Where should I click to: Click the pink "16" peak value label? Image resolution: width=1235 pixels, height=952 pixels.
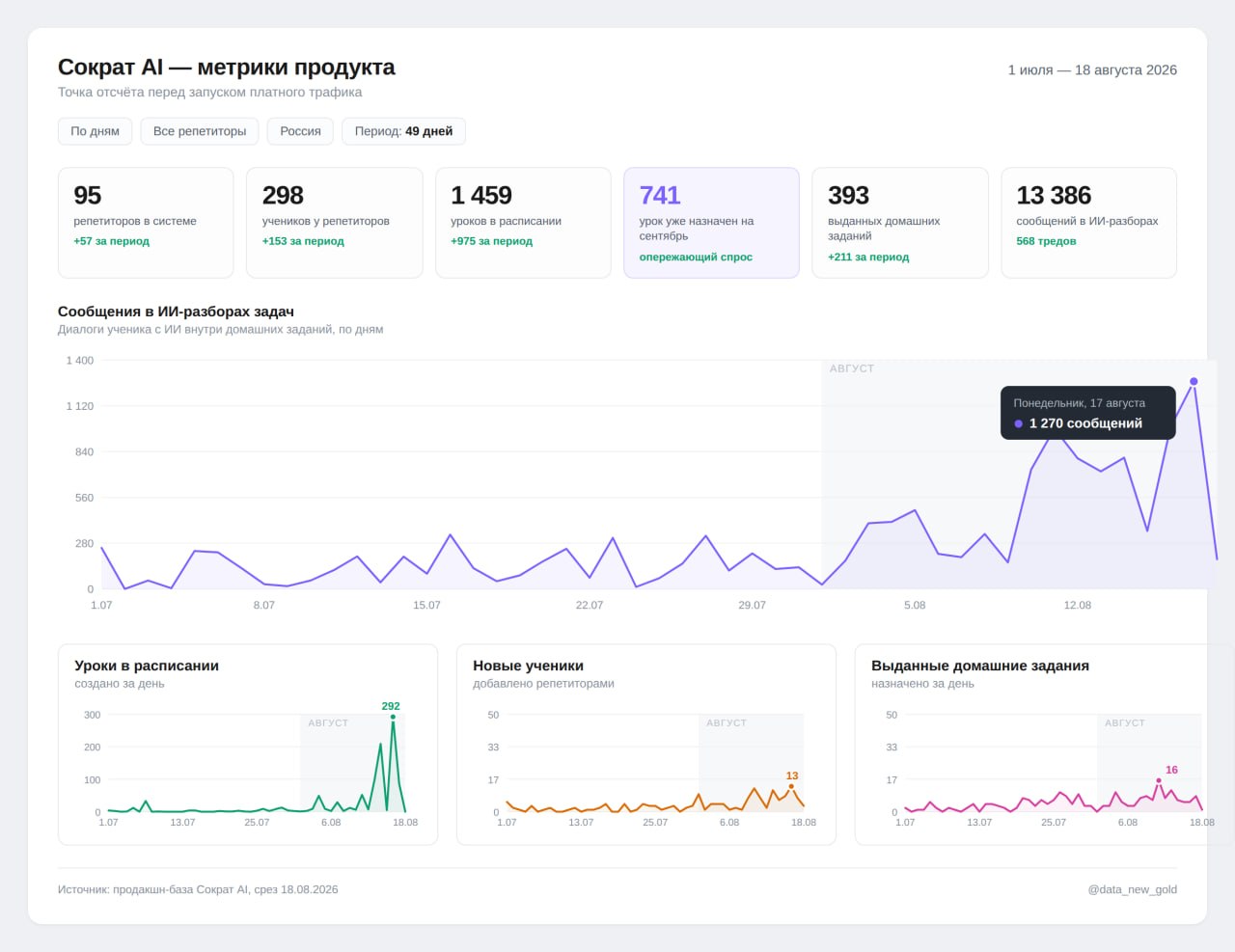1171,770
